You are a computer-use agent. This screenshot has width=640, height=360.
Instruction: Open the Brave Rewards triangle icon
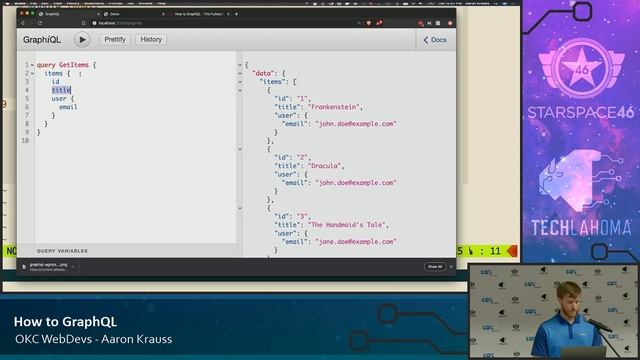pos(379,23)
